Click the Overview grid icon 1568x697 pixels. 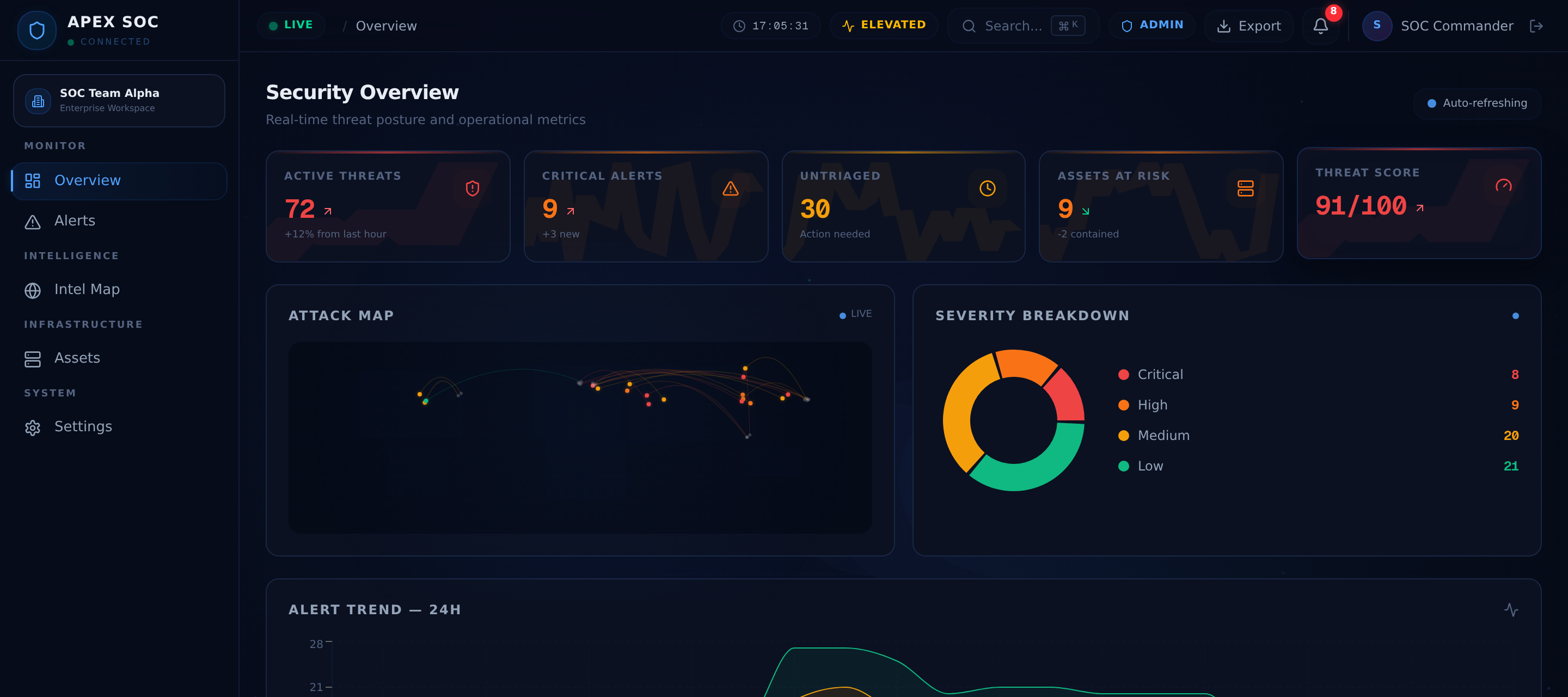pos(33,181)
